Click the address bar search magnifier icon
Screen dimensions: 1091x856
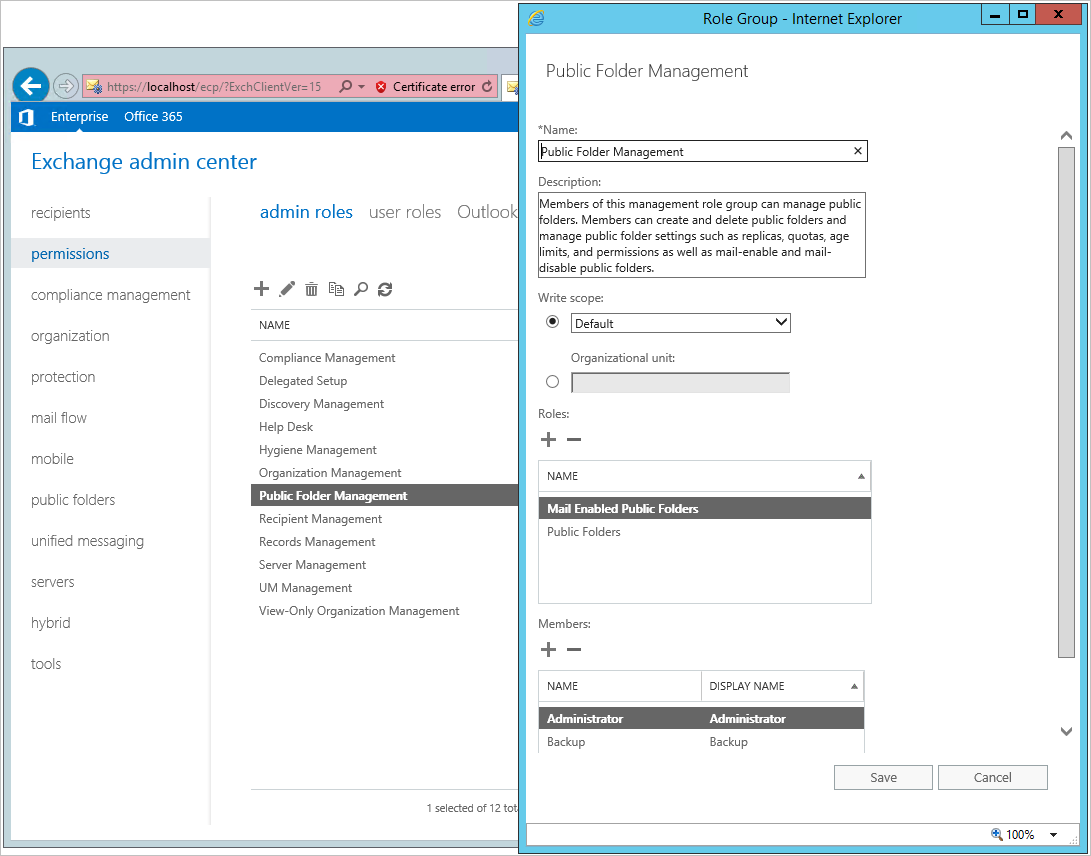pos(345,86)
